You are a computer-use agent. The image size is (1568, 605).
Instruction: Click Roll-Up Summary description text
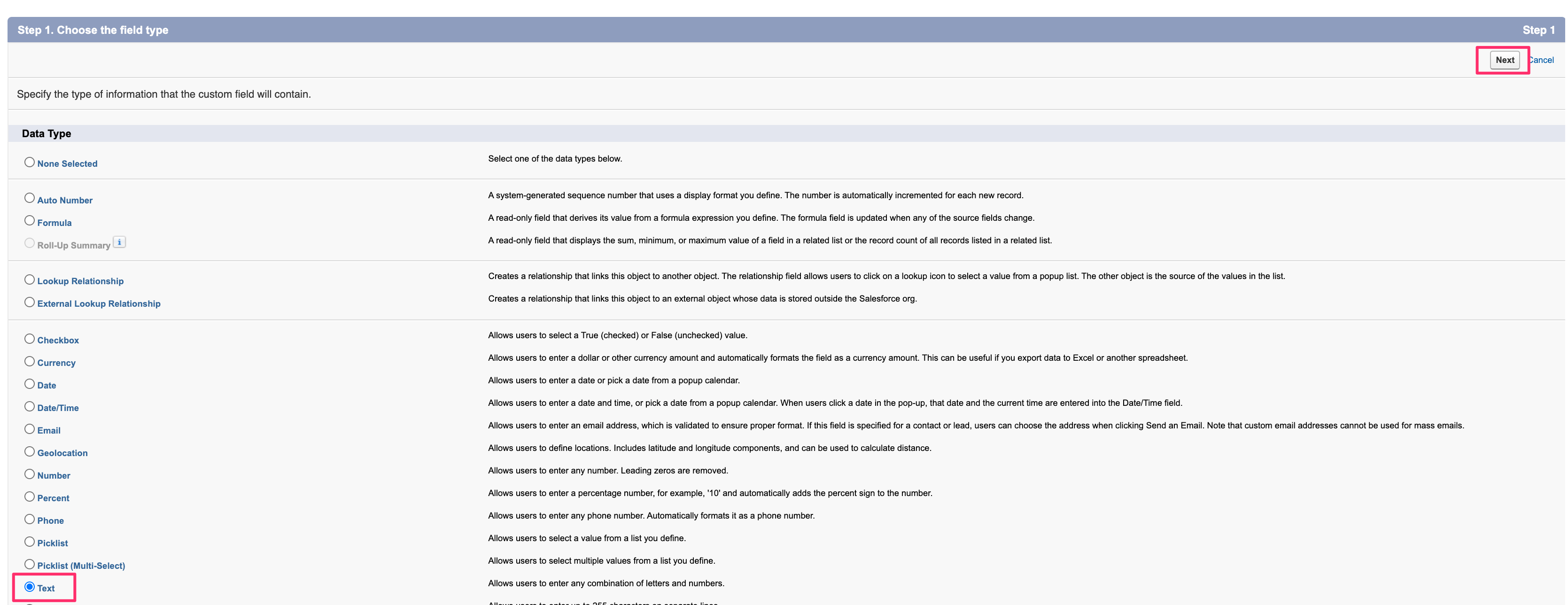770,240
